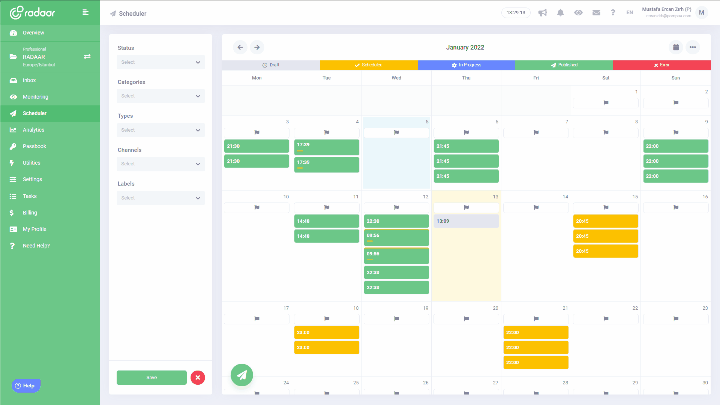Viewport: 720px width, 405px height.
Task: Click the red clear filters button
Action: (x=198, y=377)
